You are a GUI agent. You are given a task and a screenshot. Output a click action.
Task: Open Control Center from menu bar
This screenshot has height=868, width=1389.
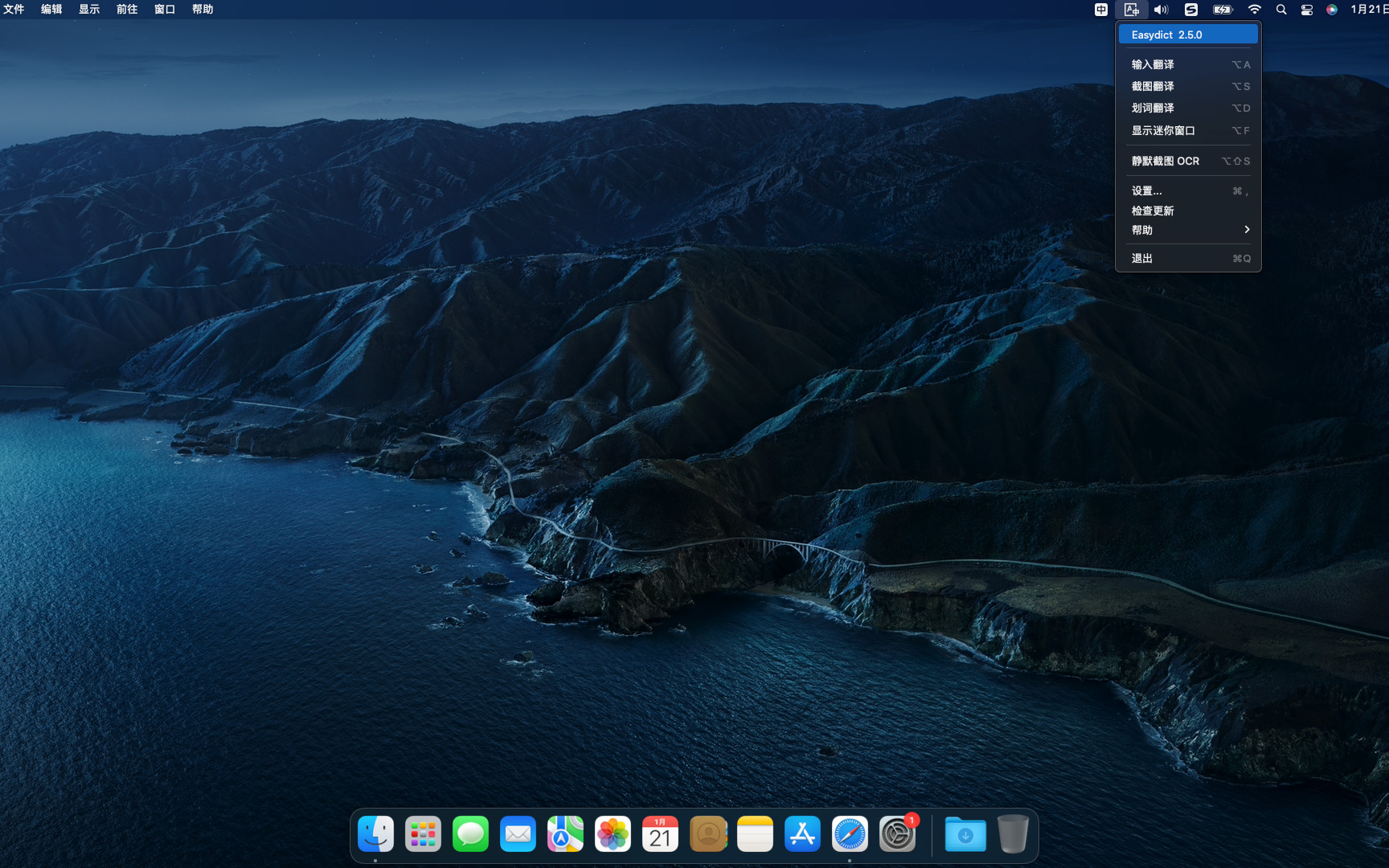tap(1307, 10)
